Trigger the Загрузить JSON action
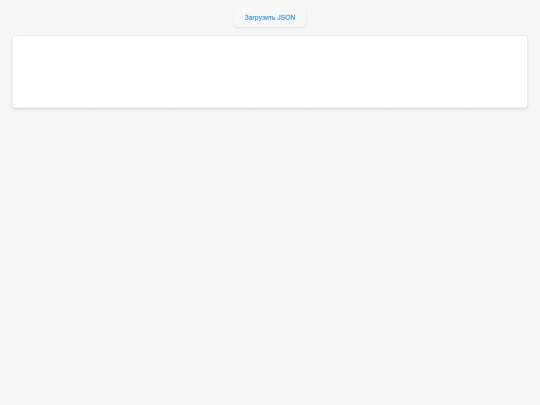Screen dimensions: 540x405 [270, 18]
